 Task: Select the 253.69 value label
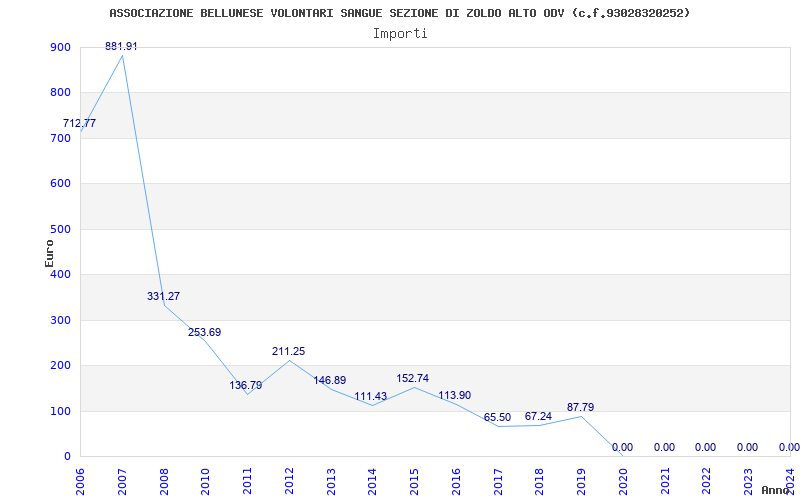204,332
